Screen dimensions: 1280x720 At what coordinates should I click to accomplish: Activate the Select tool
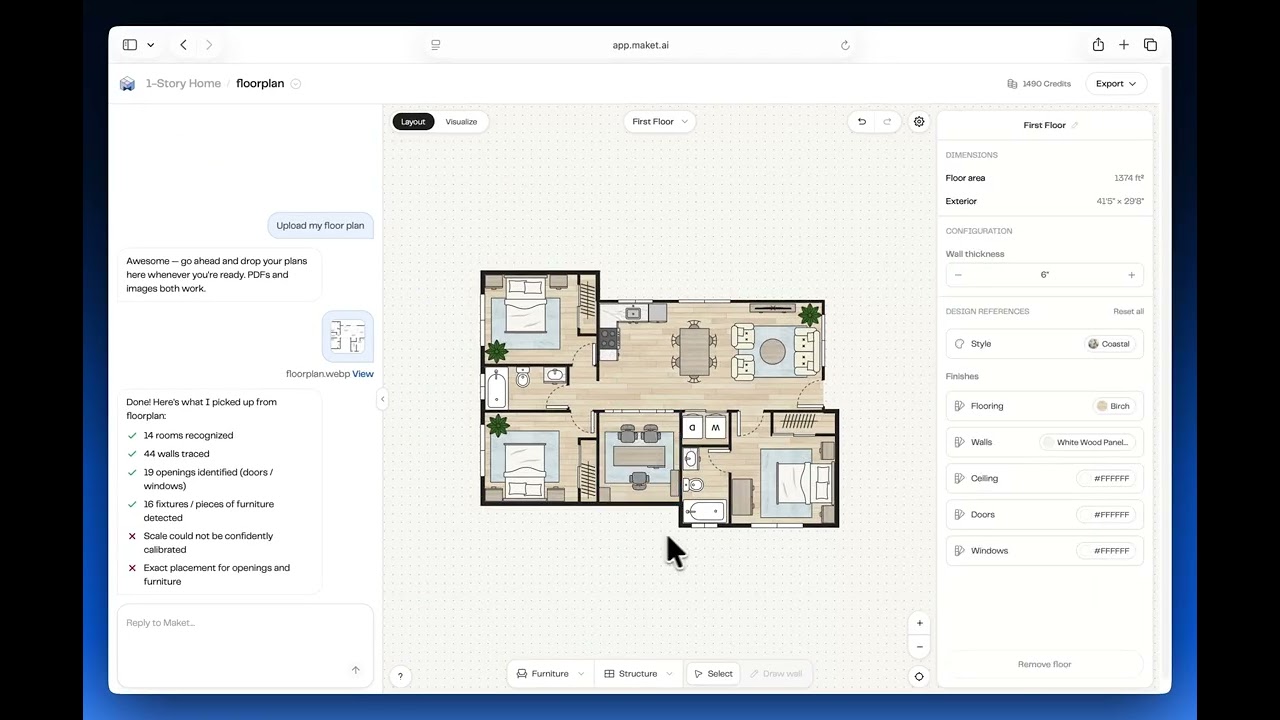713,674
